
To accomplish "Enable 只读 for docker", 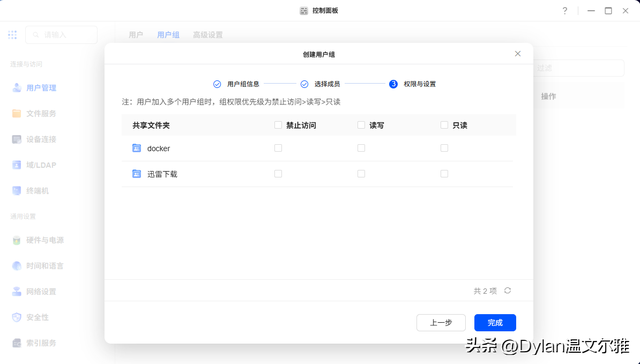I will pos(444,148).
